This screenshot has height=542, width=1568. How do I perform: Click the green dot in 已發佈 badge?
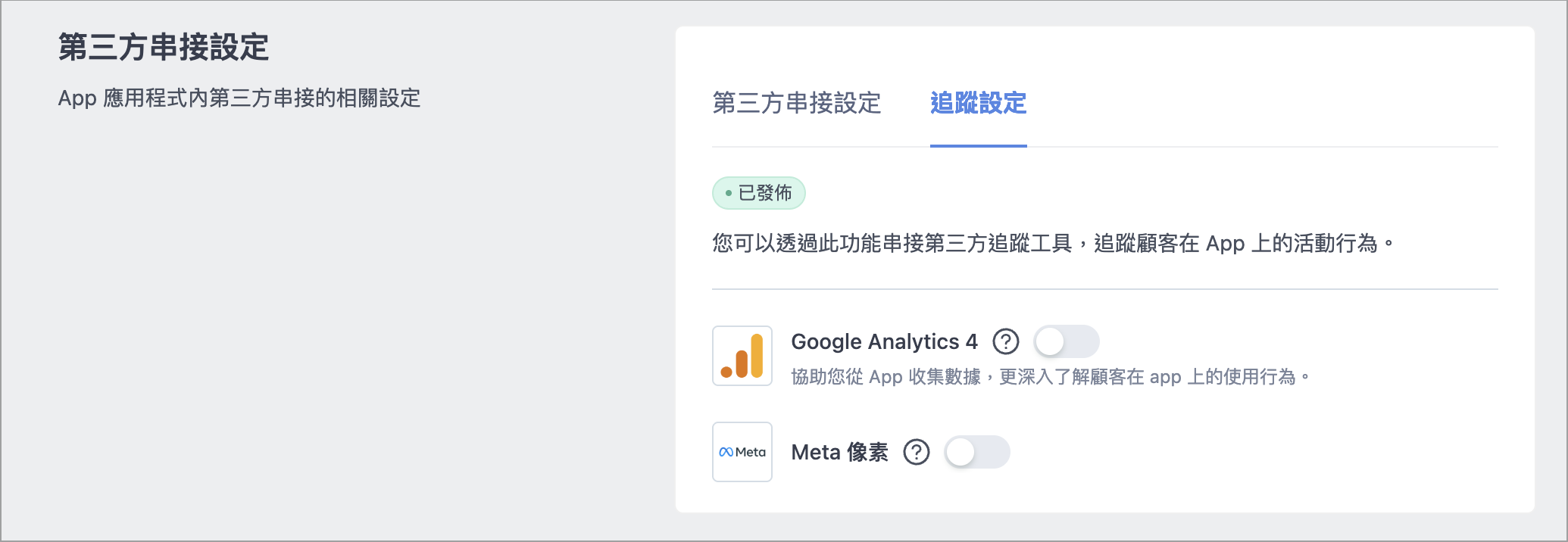click(x=728, y=193)
